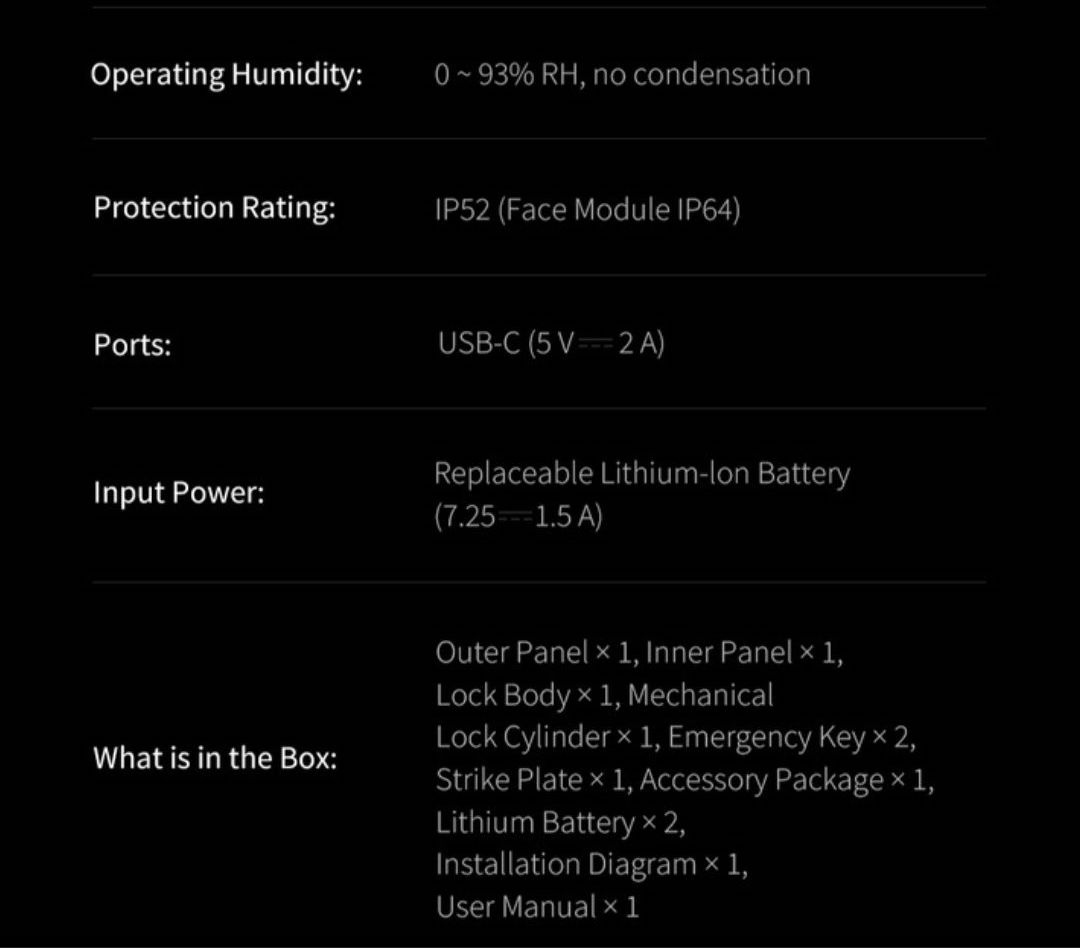
Task: Select the User Manual × 1 line
Action: click(x=537, y=907)
